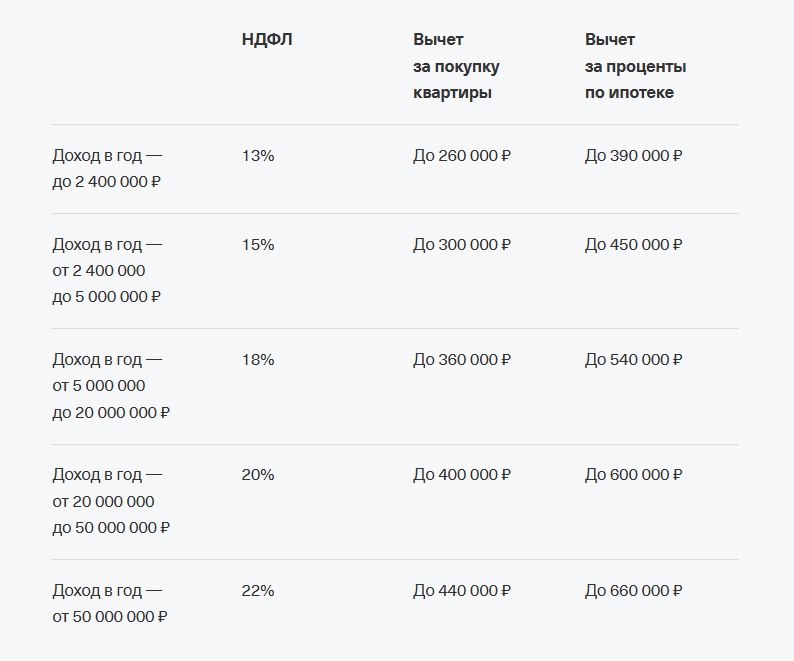The height and width of the screenshot is (661, 794).
Task: Click the НДФЛ column header
Action: click(267, 40)
